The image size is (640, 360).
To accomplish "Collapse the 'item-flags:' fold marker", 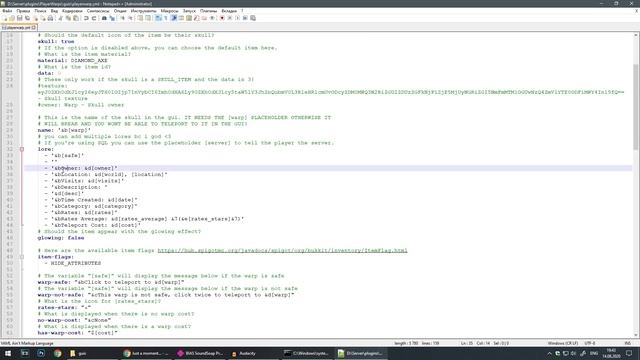I will [22, 257].
